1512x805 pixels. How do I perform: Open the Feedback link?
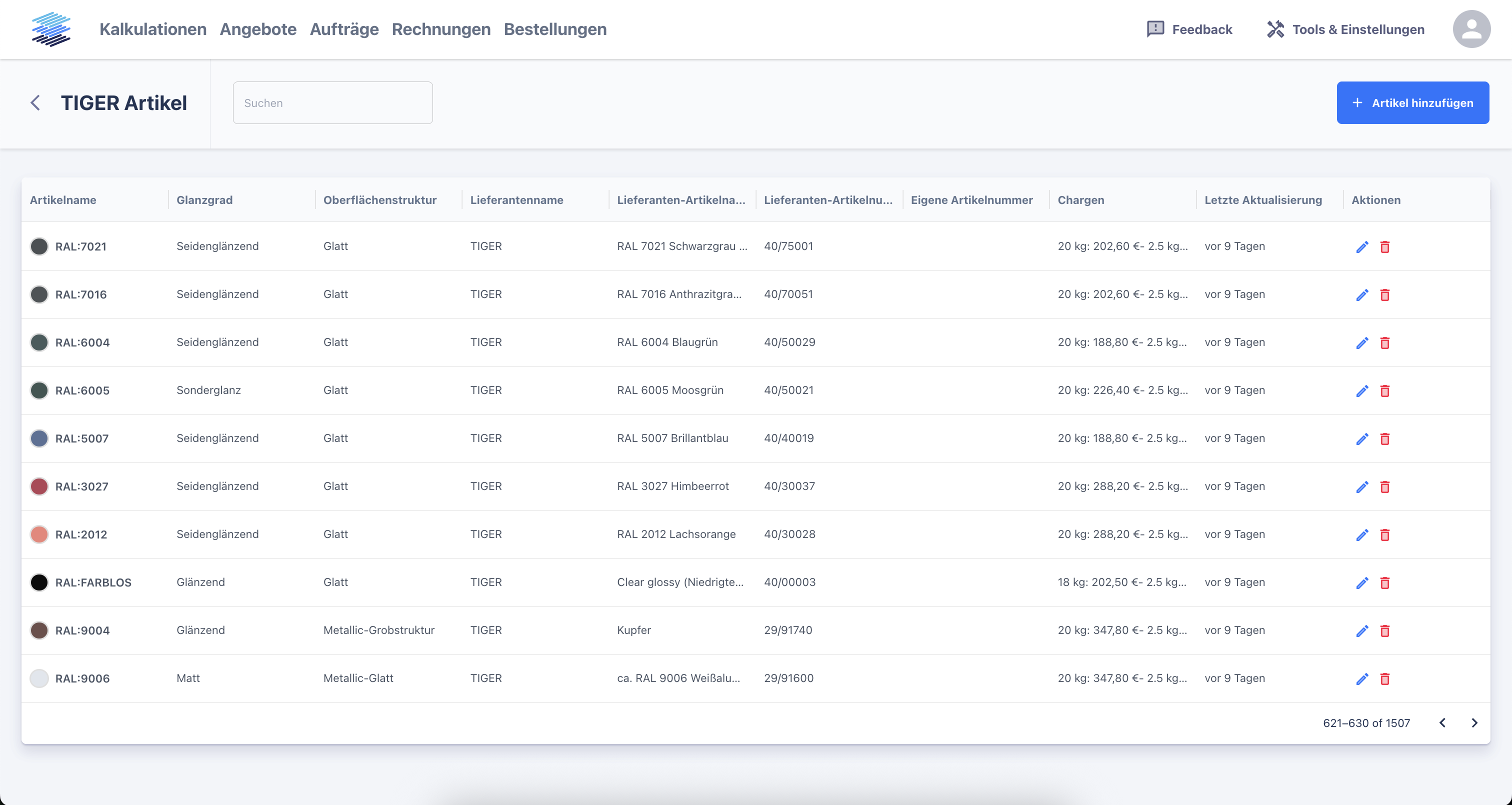coord(1189,29)
